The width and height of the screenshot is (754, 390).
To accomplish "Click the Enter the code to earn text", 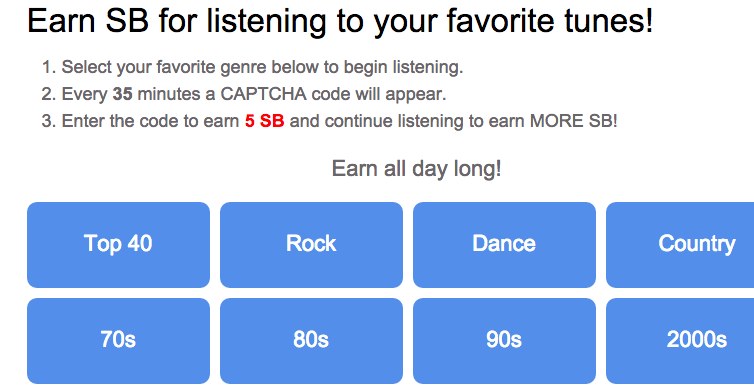I will click(151, 121).
